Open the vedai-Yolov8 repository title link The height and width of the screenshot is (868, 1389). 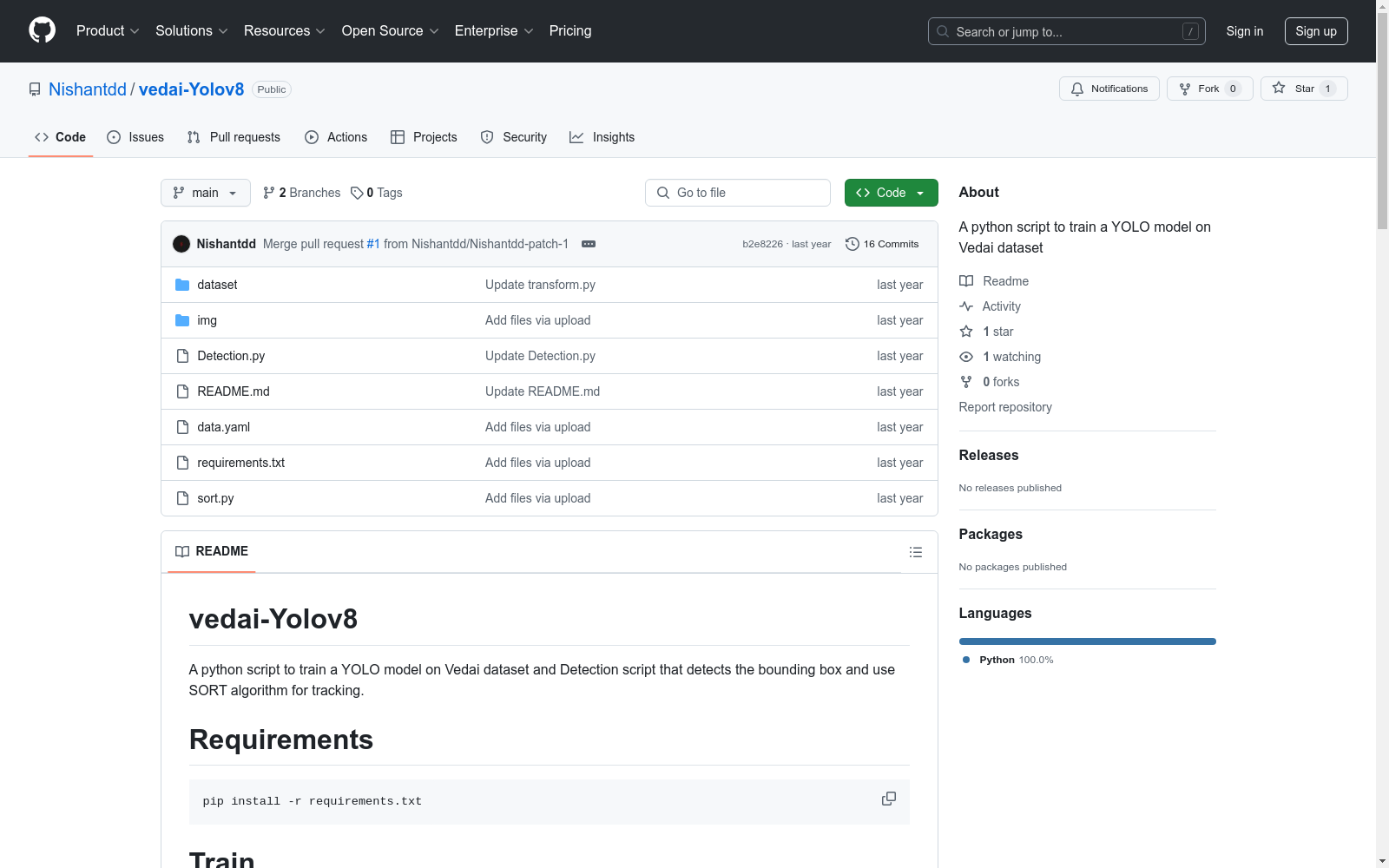(x=192, y=89)
